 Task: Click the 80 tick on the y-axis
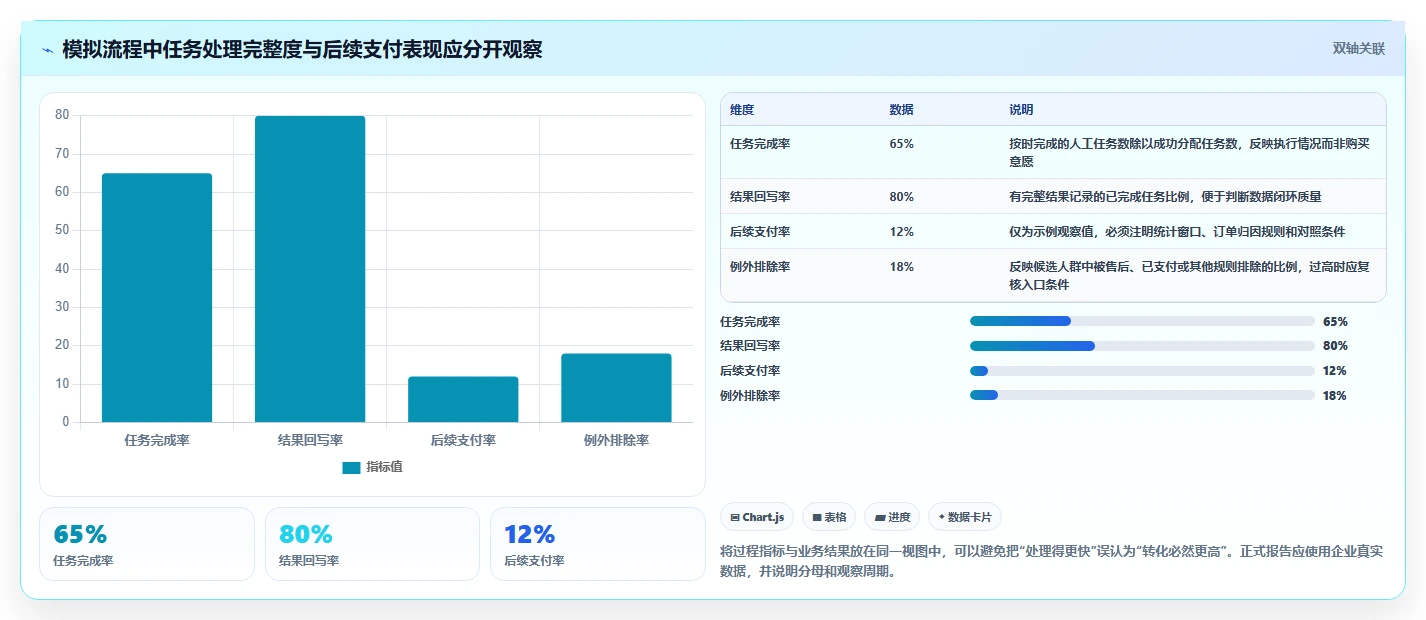pos(62,115)
